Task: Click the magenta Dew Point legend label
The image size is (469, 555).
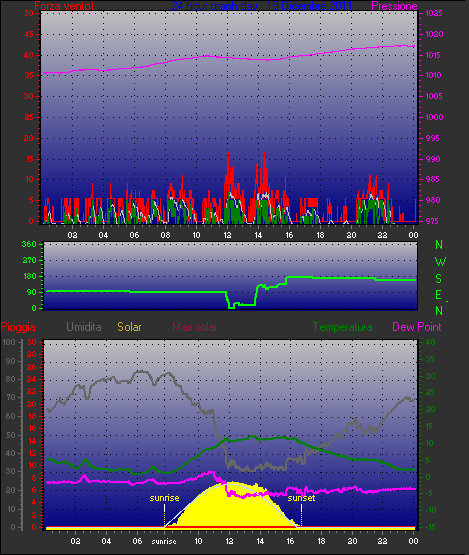Action: coord(417,327)
